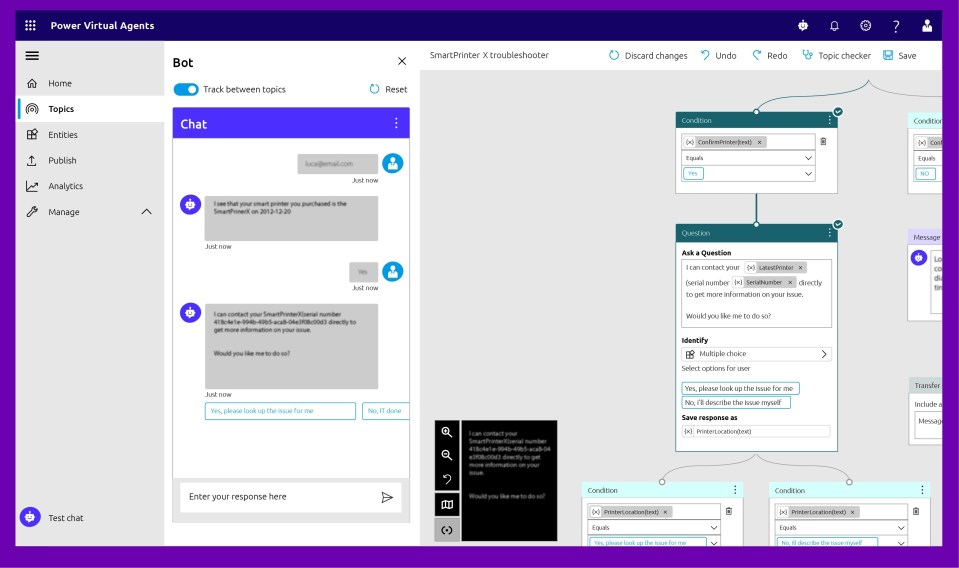This screenshot has height=568, width=959.
Task: Open the app launcher waffle icon
Action: point(30,25)
